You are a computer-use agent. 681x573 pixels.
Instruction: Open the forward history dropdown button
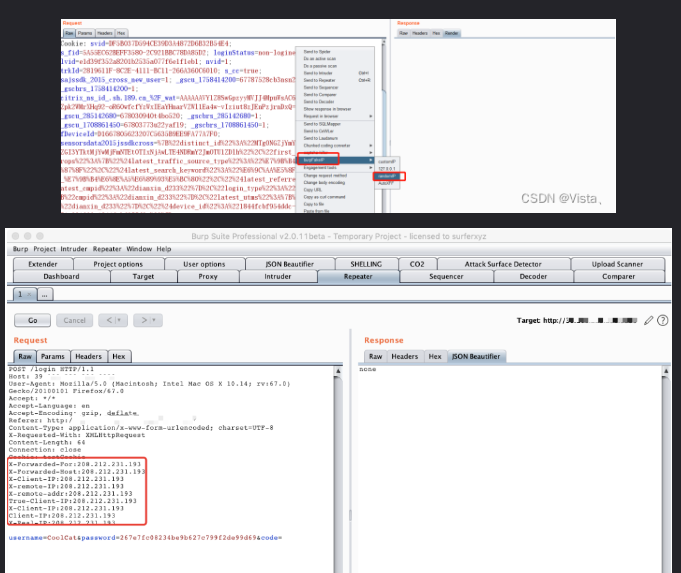click(148, 320)
